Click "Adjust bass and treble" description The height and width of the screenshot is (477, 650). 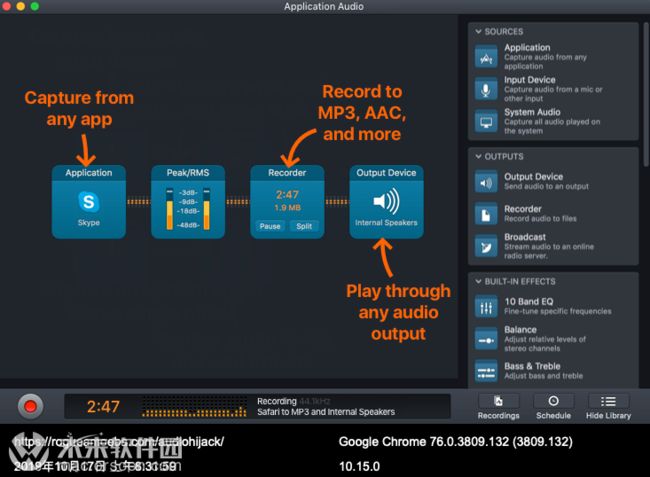click(x=543, y=376)
